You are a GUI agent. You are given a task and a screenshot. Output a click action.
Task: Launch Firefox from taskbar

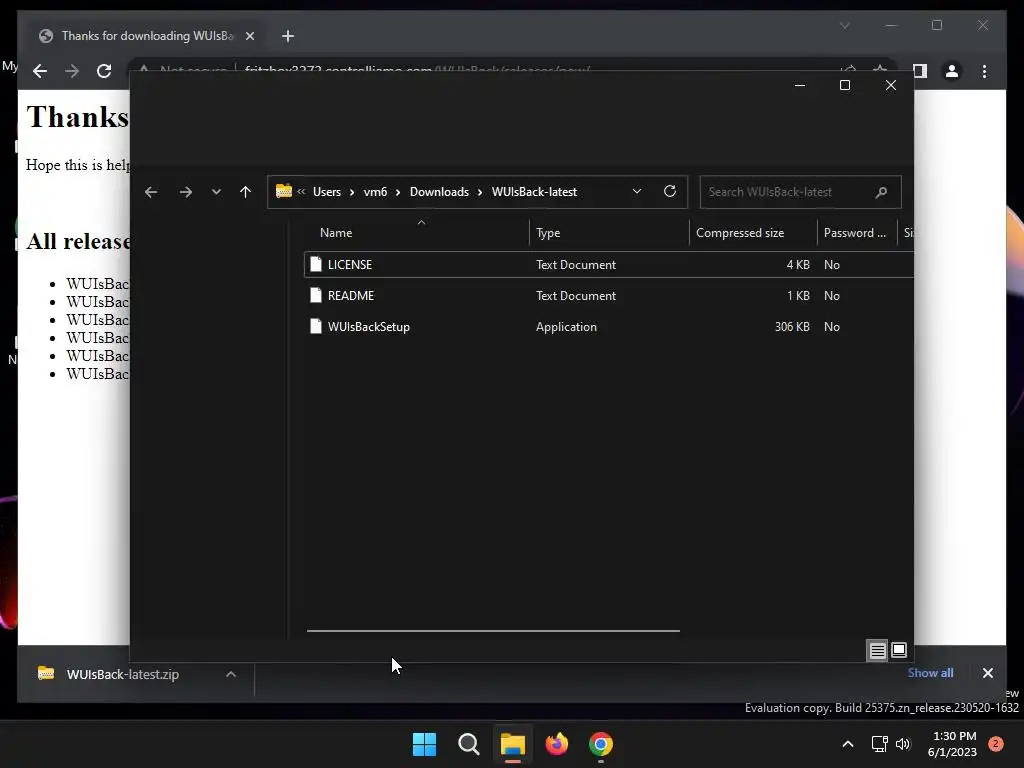[x=556, y=744]
